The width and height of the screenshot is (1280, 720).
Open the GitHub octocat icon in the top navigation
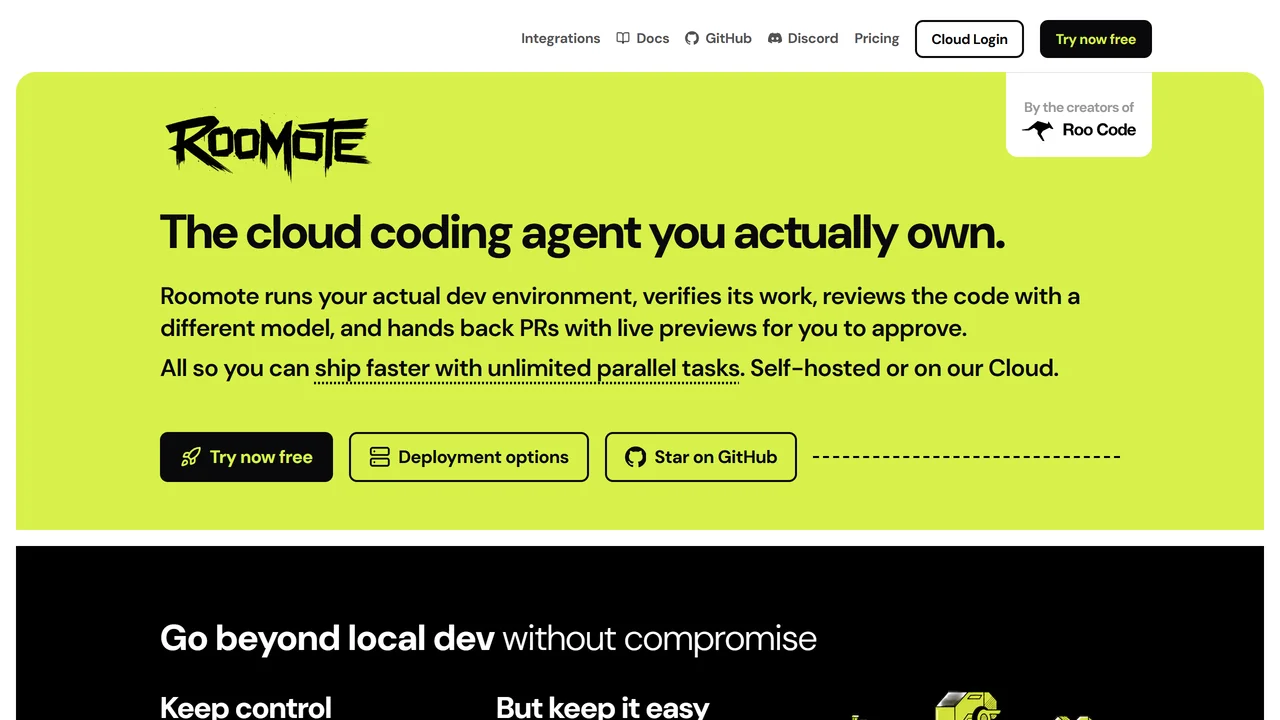(x=692, y=39)
